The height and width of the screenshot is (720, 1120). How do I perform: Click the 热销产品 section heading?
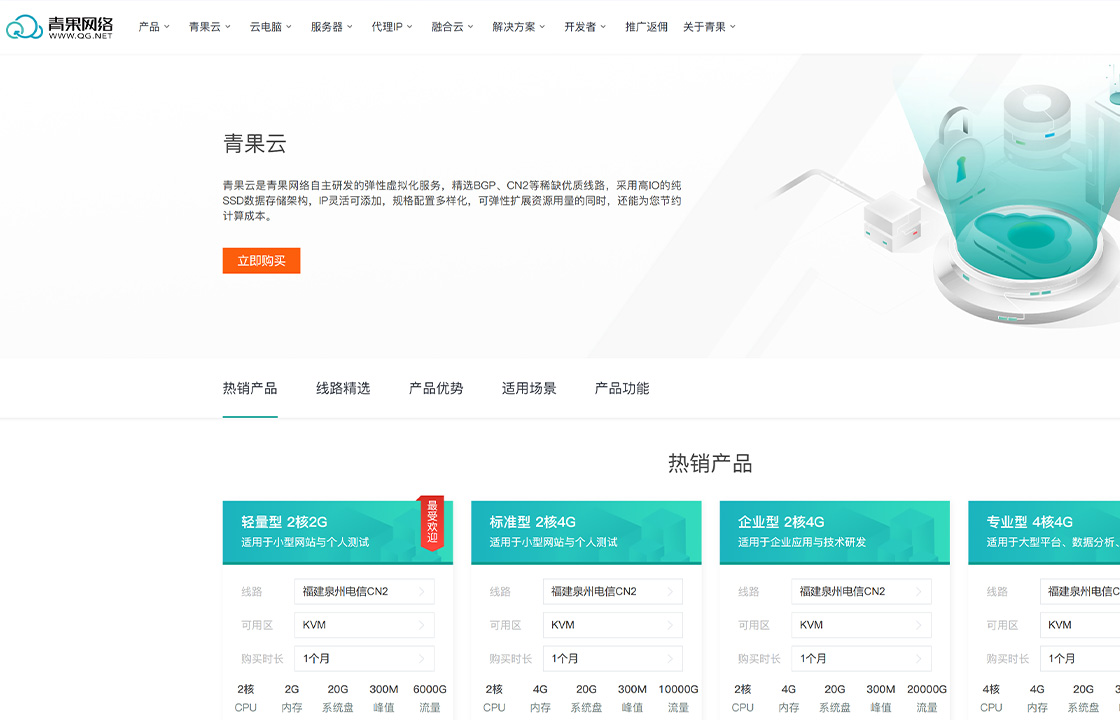click(710, 464)
